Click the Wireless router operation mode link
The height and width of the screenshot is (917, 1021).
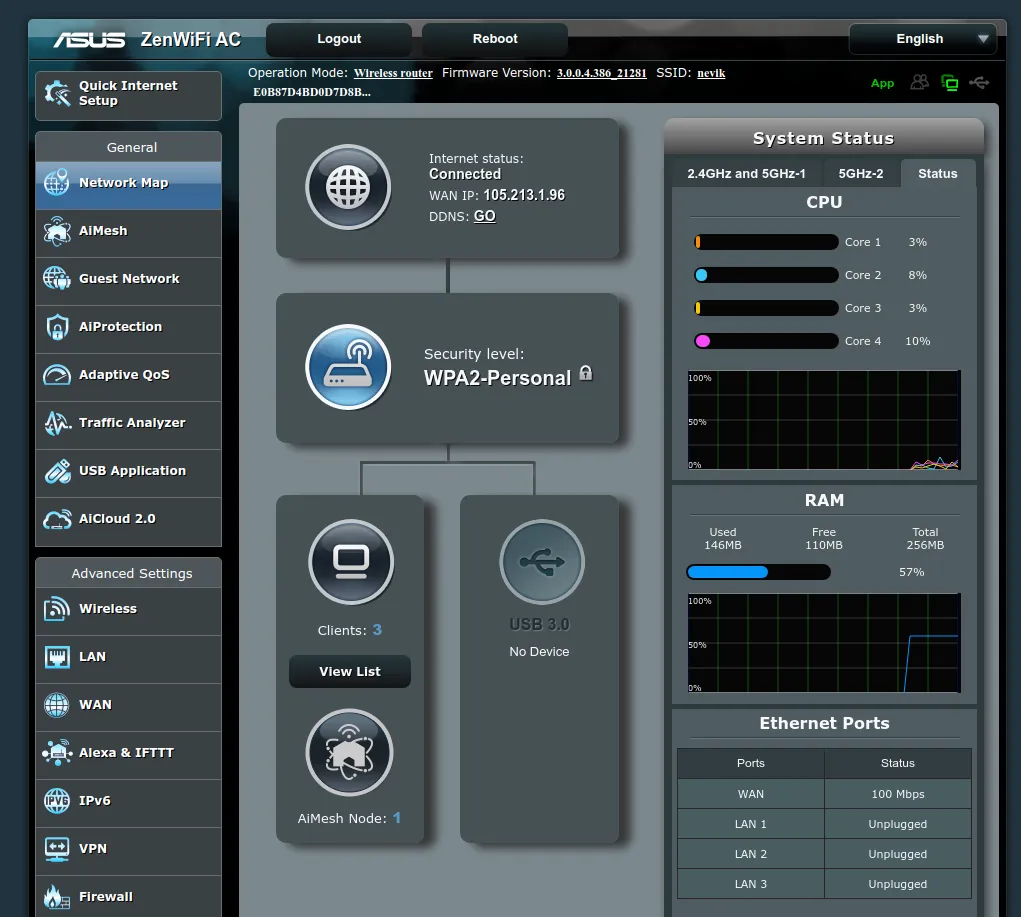click(x=393, y=74)
